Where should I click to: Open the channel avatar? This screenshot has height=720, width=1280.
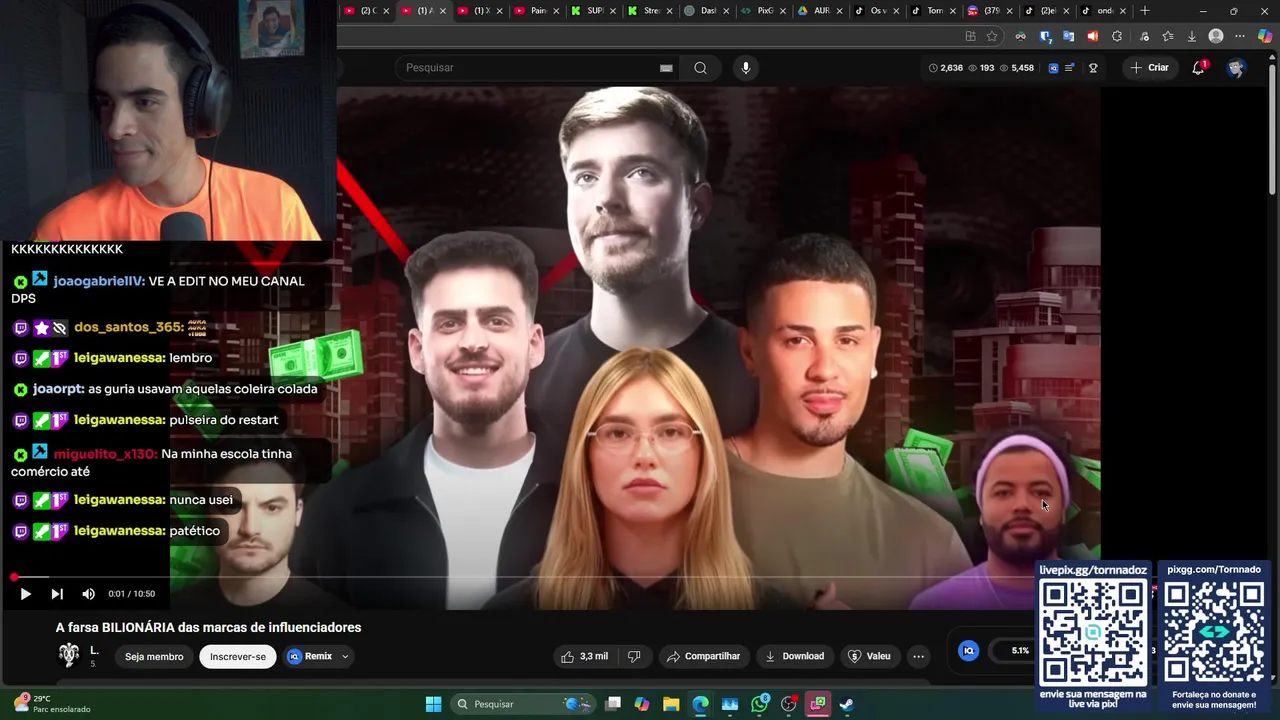tap(69, 655)
